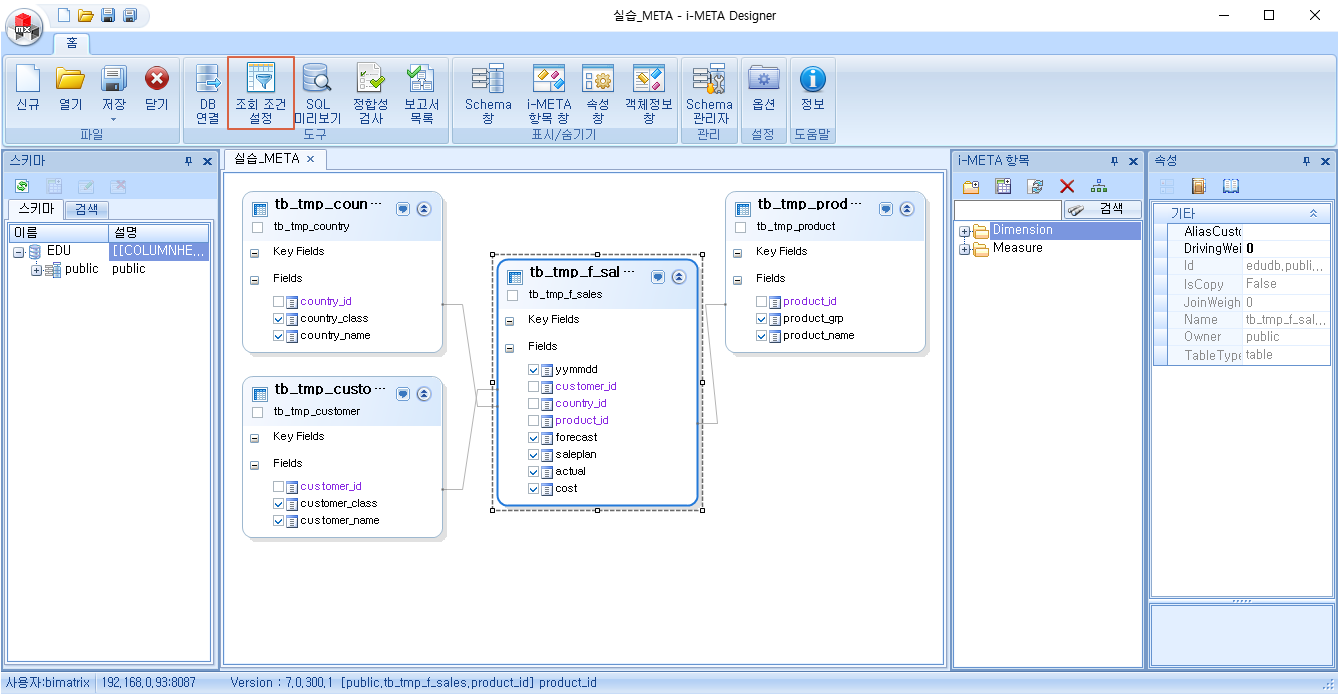Toggle the yymmdd field checkbox

tap(534, 370)
